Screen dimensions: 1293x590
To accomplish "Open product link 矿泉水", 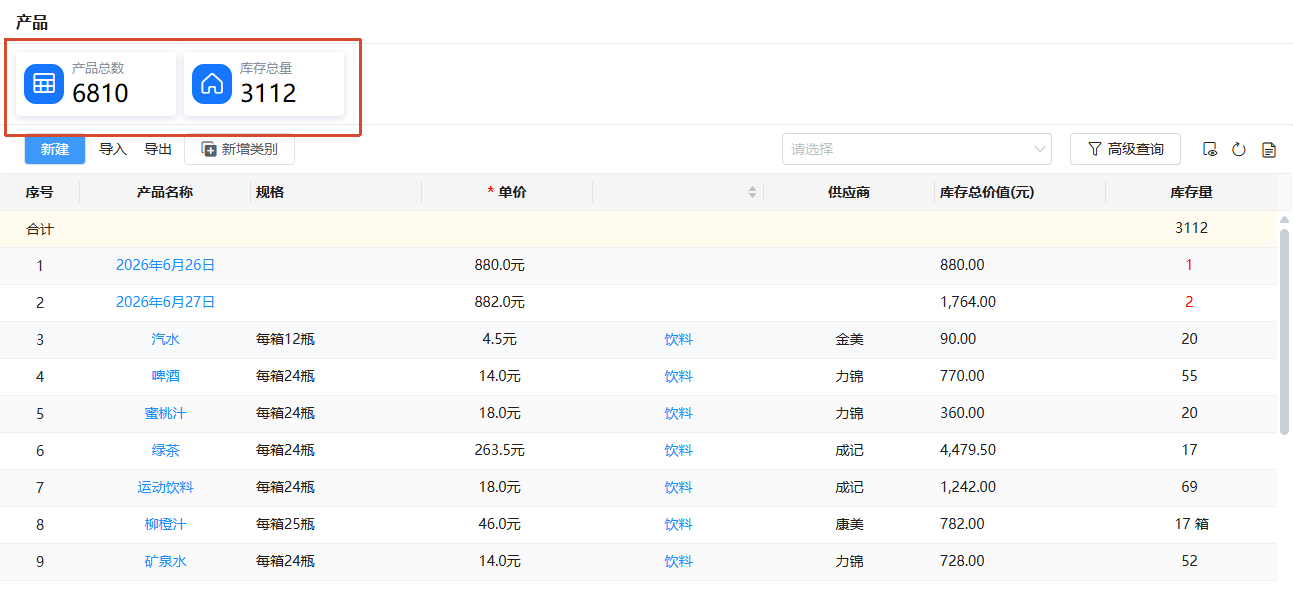I will pyautogui.click(x=166, y=561).
